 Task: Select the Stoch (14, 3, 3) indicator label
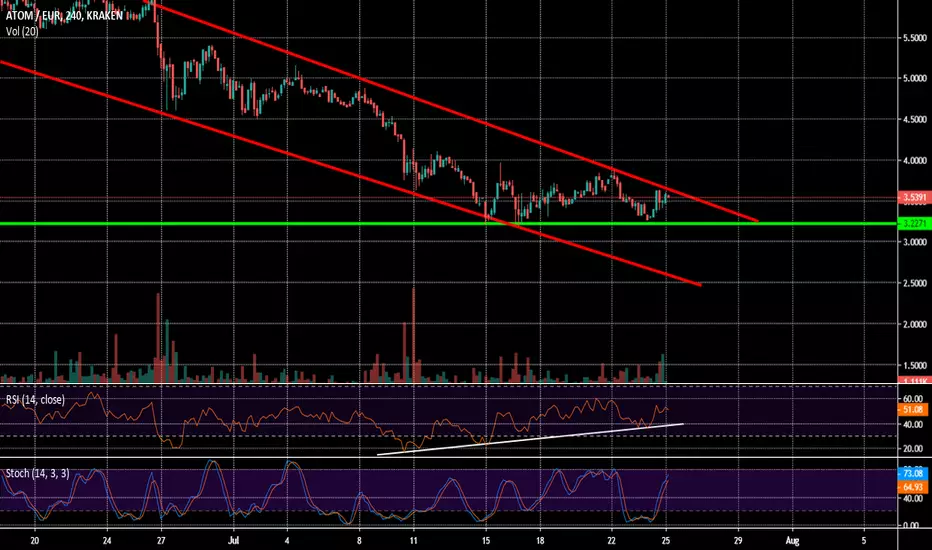click(37, 473)
